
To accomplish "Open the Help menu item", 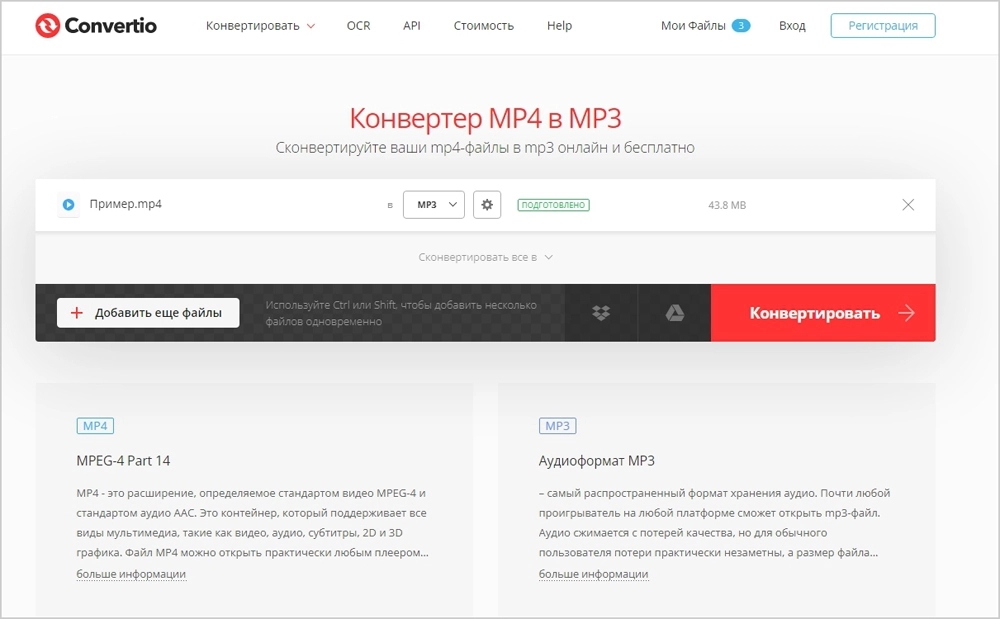I will (559, 25).
